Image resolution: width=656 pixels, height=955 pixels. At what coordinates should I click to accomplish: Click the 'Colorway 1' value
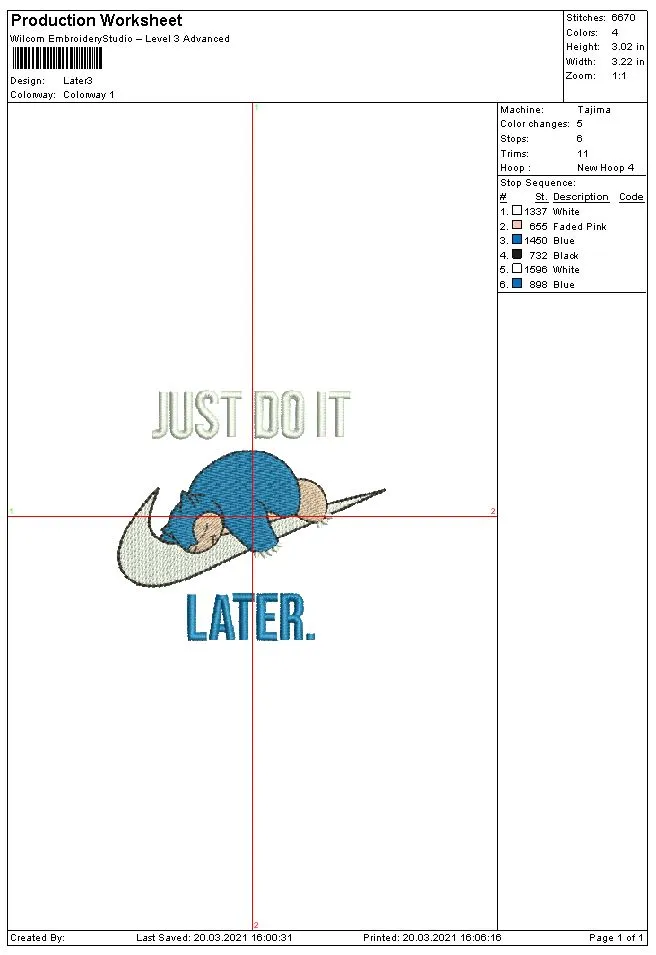tap(88, 94)
